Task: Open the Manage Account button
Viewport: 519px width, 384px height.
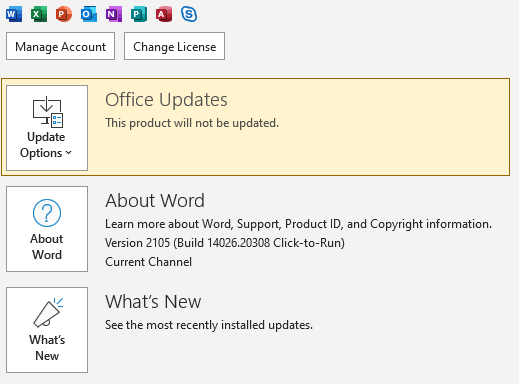Action: (x=60, y=46)
